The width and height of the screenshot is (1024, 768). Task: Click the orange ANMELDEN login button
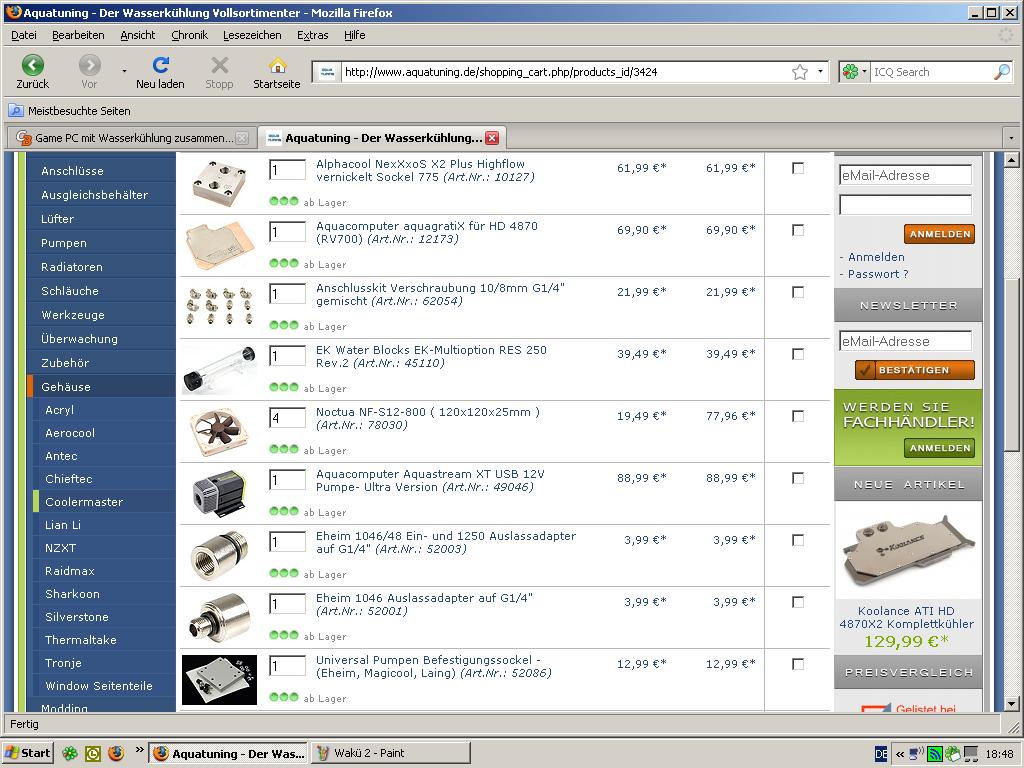(x=940, y=234)
